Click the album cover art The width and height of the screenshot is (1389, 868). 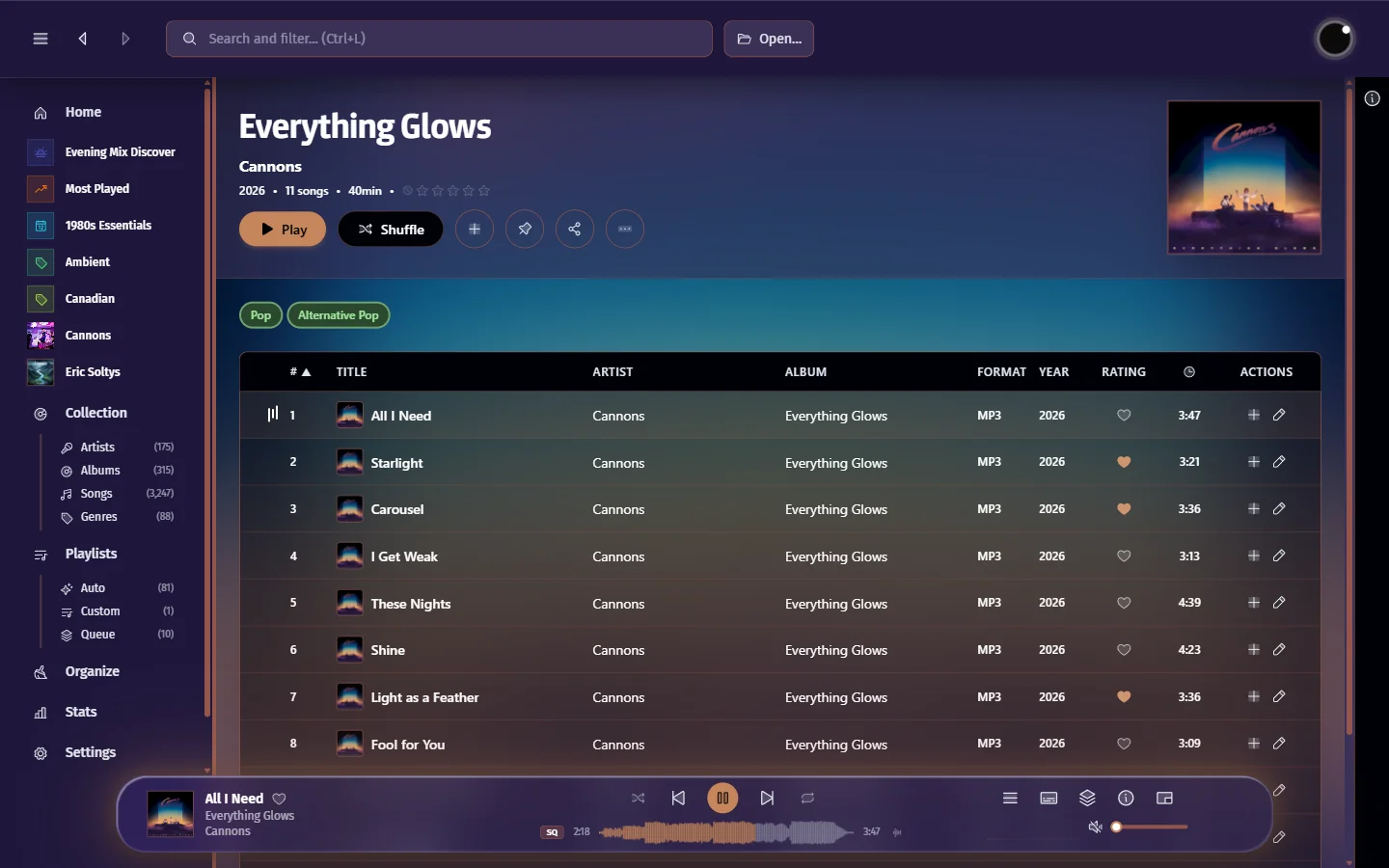(x=1244, y=177)
